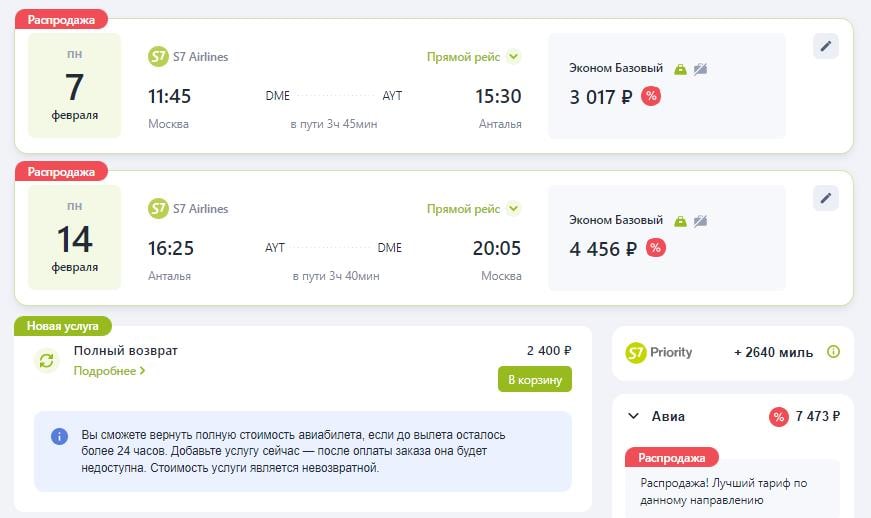Click the green baggage icon on first flight

pyautogui.click(x=680, y=69)
